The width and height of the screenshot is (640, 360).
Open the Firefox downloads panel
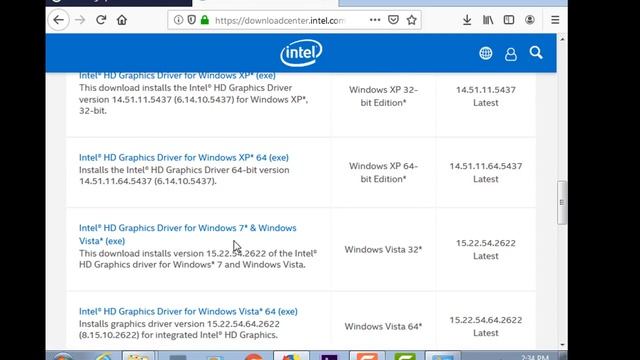tap(467, 20)
